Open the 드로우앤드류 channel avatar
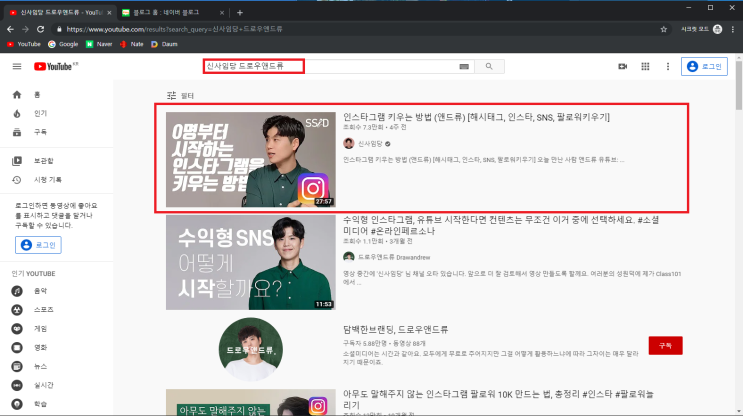The height and width of the screenshot is (416, 743). (251, 349)
